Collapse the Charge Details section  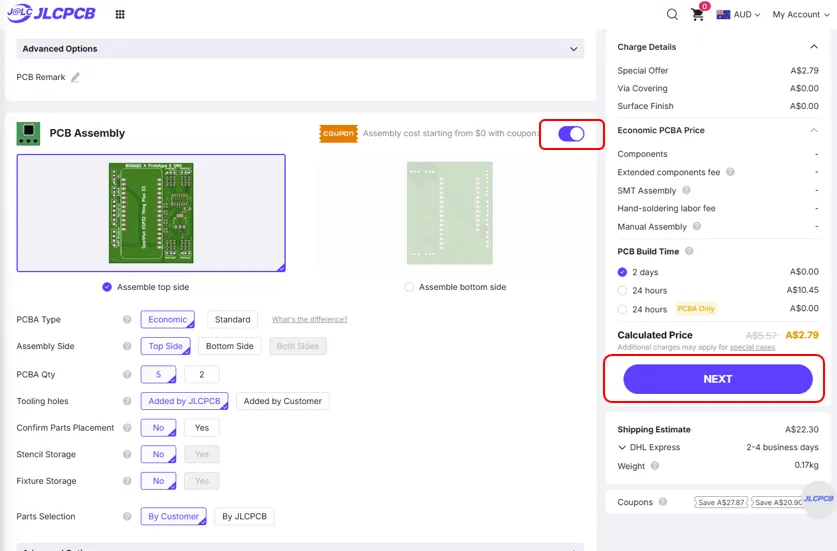click(814, 47)
